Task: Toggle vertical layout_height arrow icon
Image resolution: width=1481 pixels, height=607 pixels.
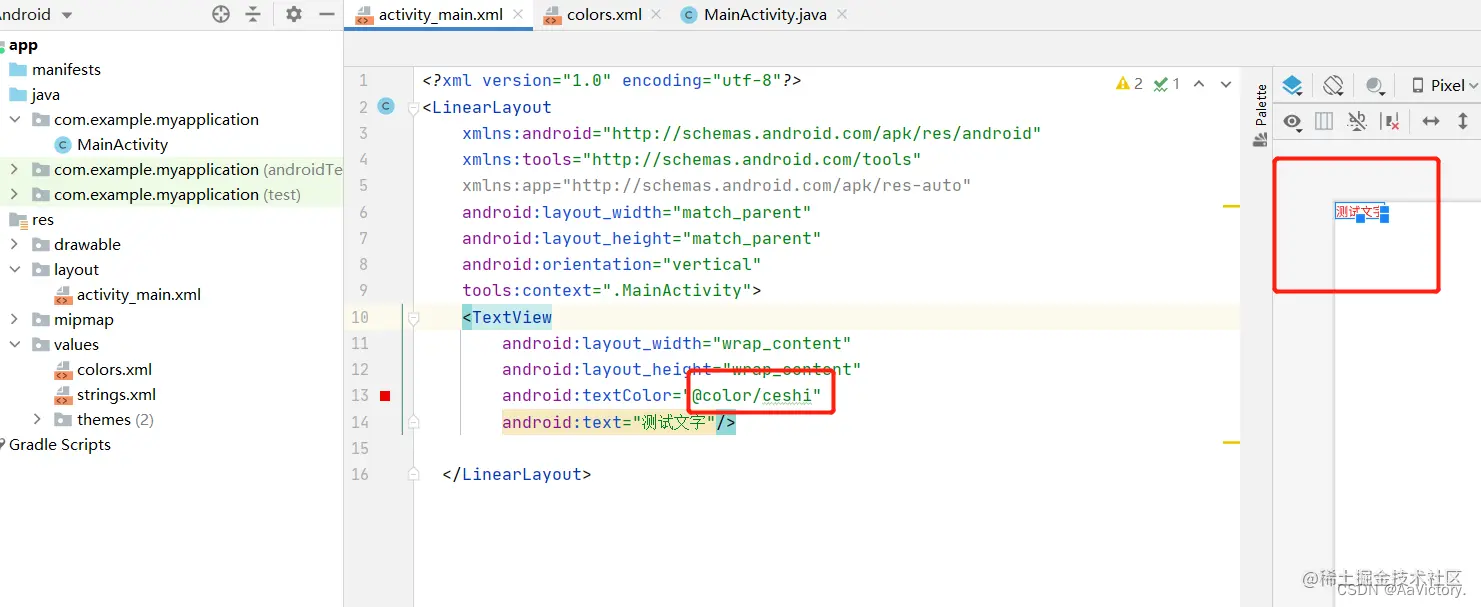Action: [x=1463, y=122]
